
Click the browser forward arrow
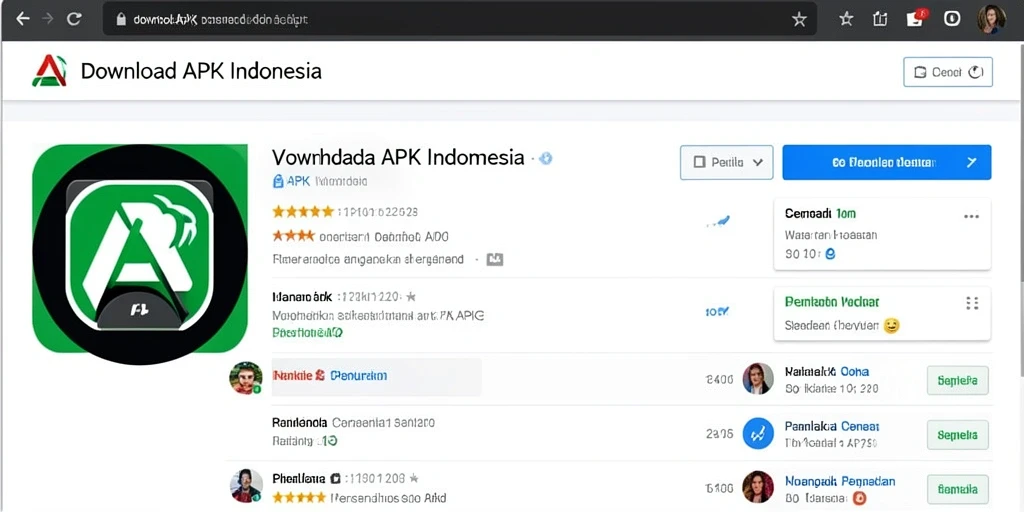(48, 19)
